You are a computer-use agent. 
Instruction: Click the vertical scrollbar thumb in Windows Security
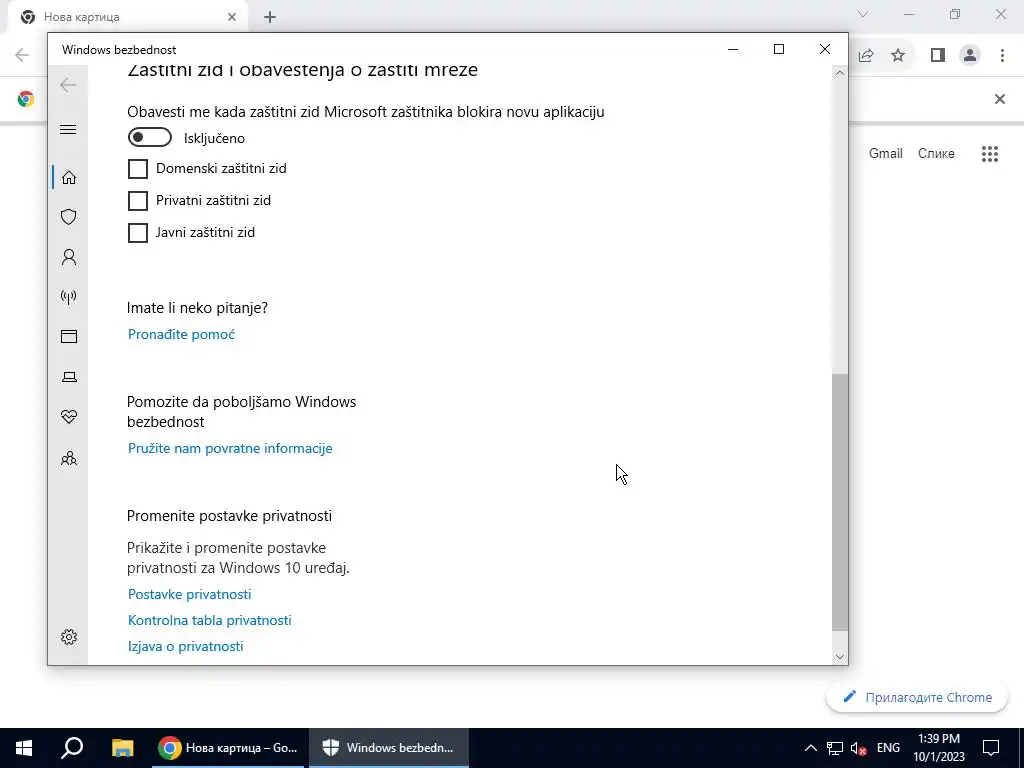pos(840,502)
